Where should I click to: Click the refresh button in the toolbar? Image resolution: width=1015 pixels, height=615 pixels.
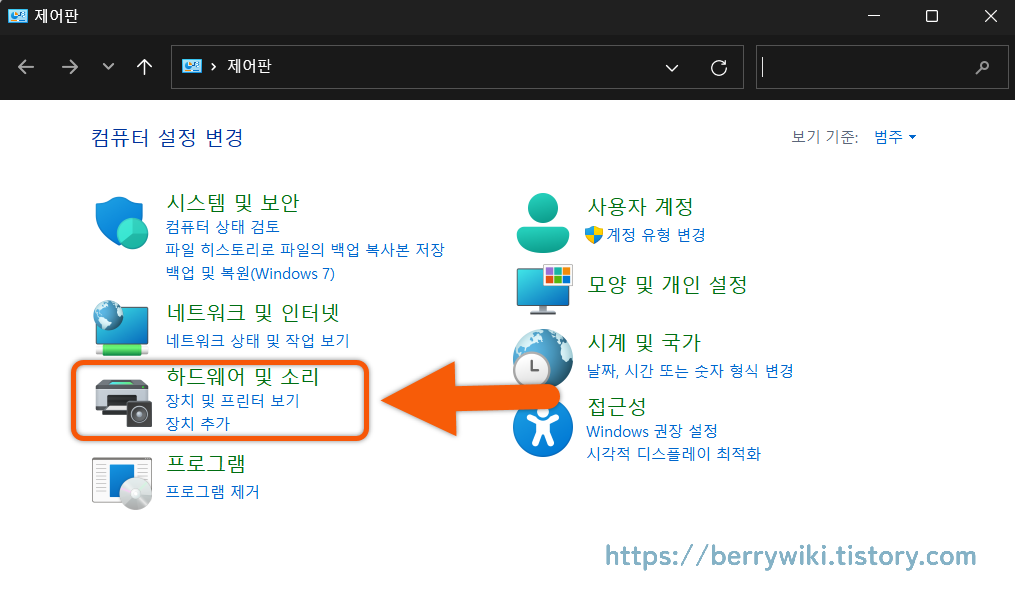(x=719, y=67)
